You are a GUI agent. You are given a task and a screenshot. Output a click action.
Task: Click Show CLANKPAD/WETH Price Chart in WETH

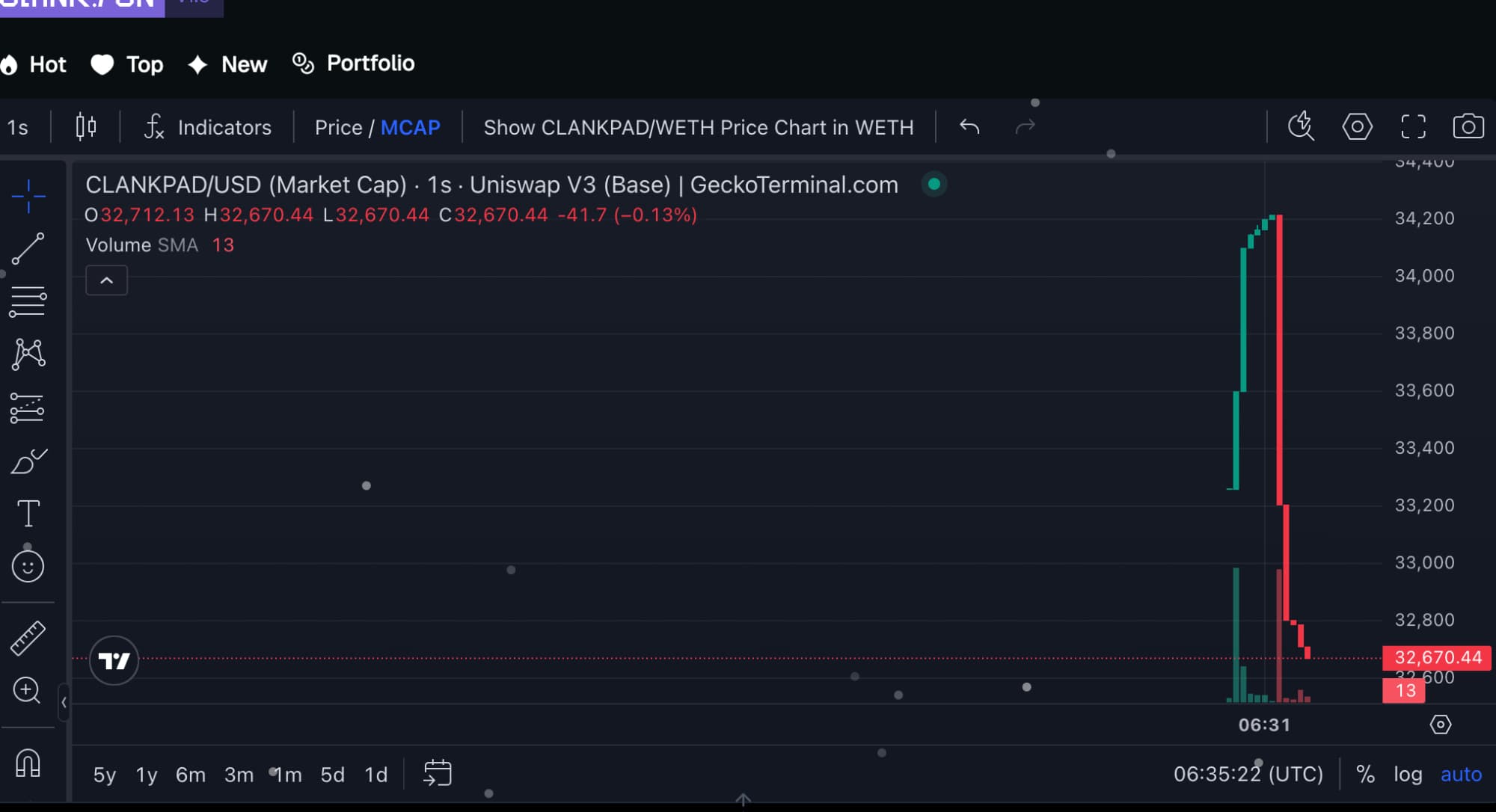click(698, 127)
